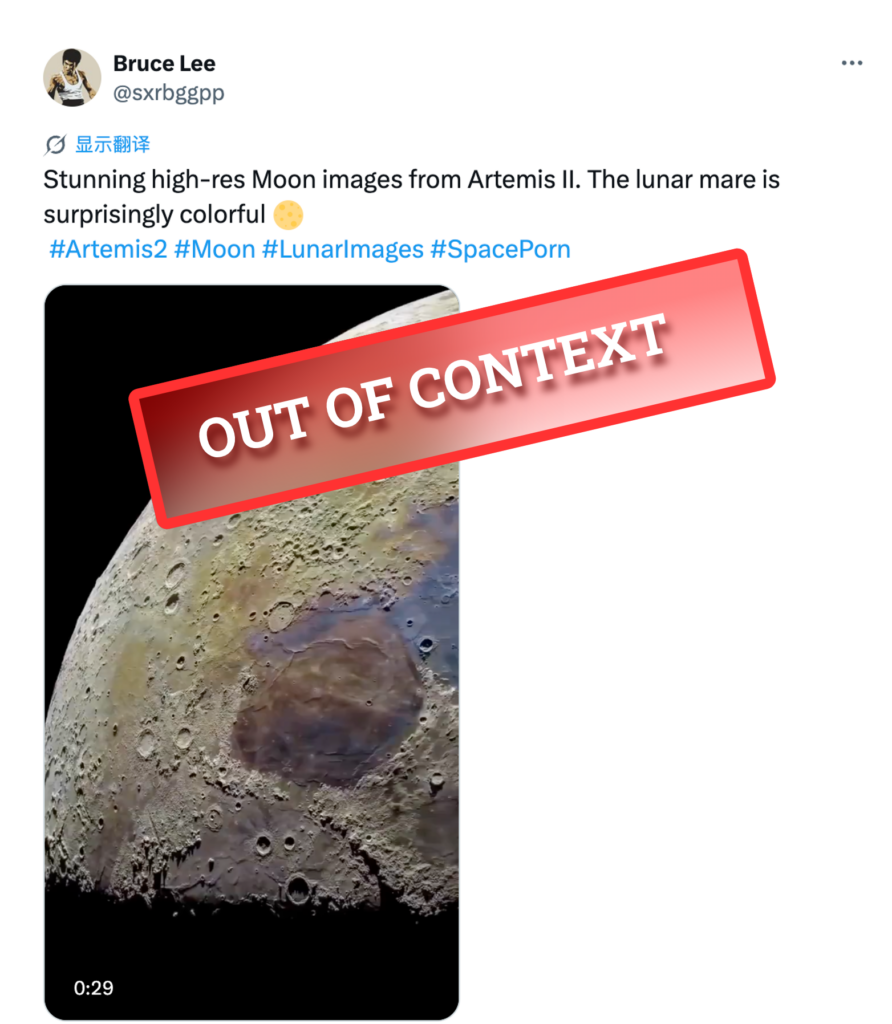This screenshot has height=1024, width=892.
Task: Click the crater near the video bottom
Action: coord(298,889)
